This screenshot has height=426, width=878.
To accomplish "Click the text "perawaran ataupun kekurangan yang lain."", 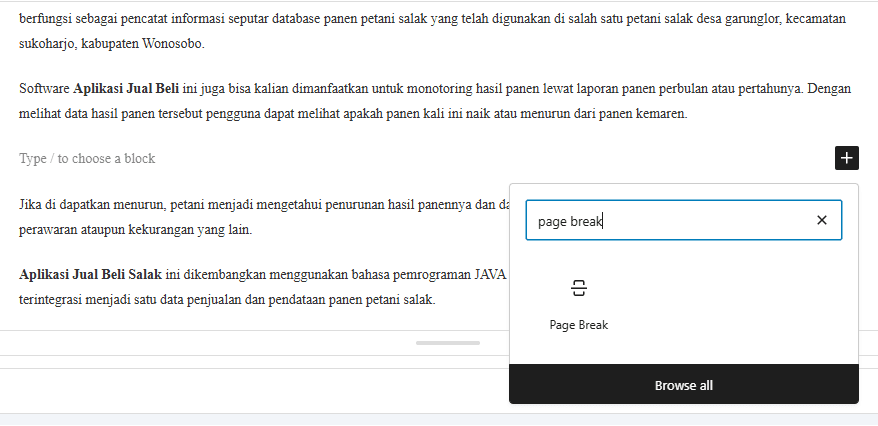I will (x=136, y=230).
